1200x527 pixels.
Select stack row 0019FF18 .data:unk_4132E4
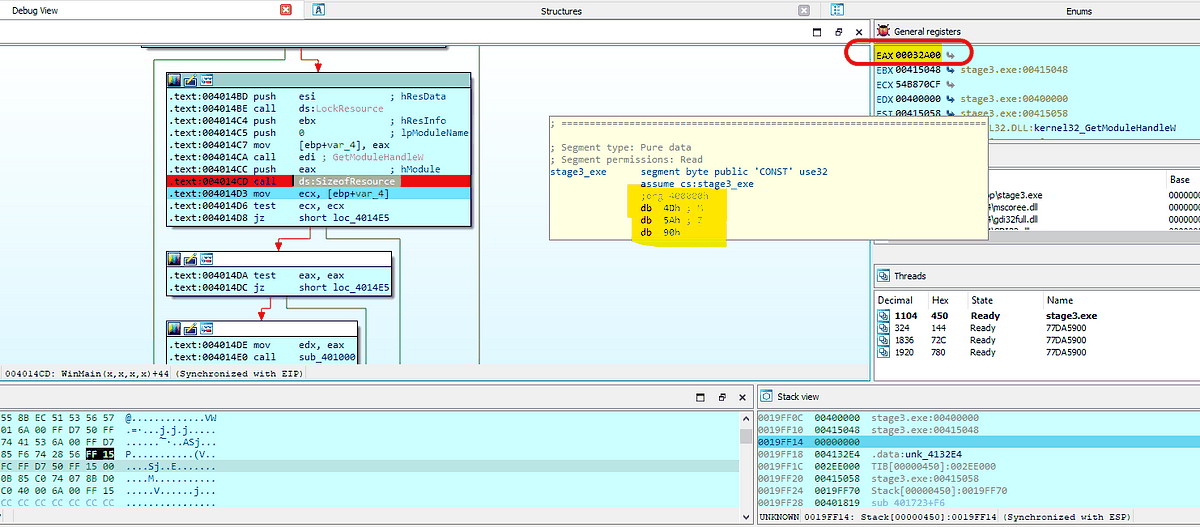pos(978,453)
